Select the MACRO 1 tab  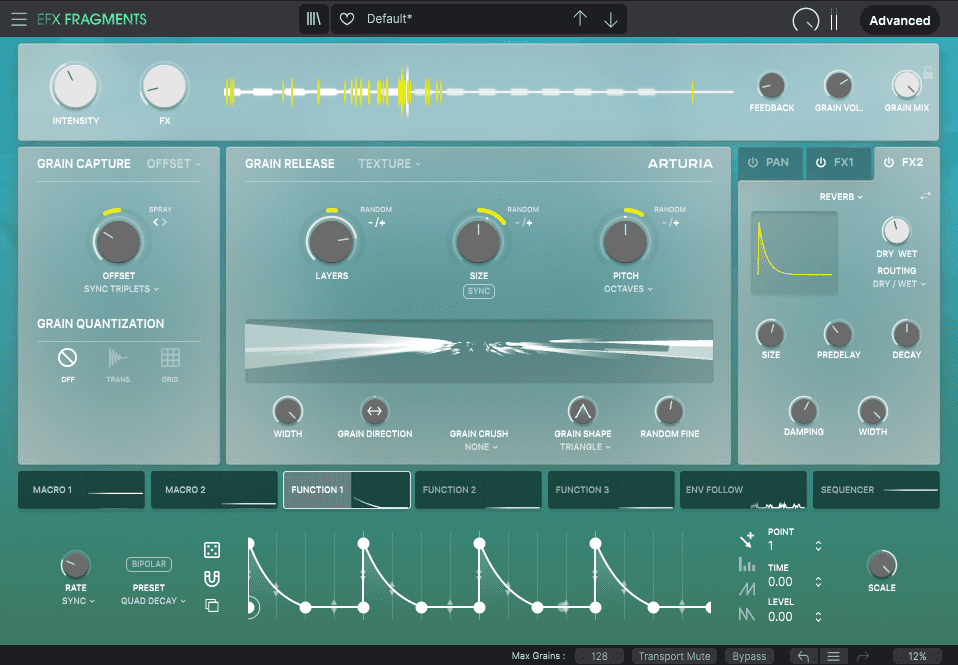81,490
